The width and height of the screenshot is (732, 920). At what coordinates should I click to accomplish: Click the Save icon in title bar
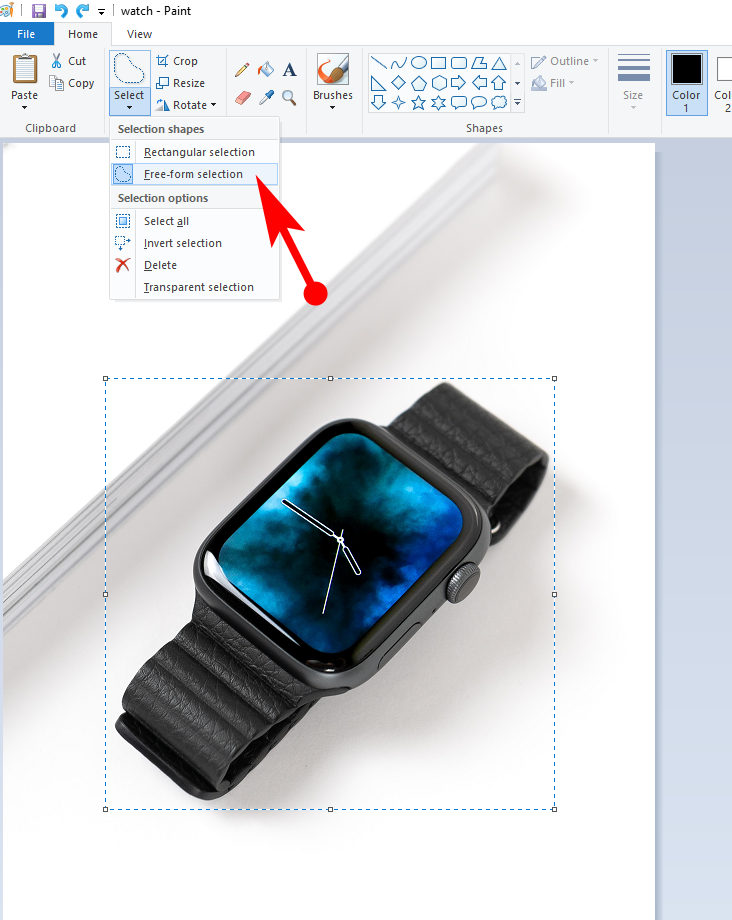click(39, 11)
